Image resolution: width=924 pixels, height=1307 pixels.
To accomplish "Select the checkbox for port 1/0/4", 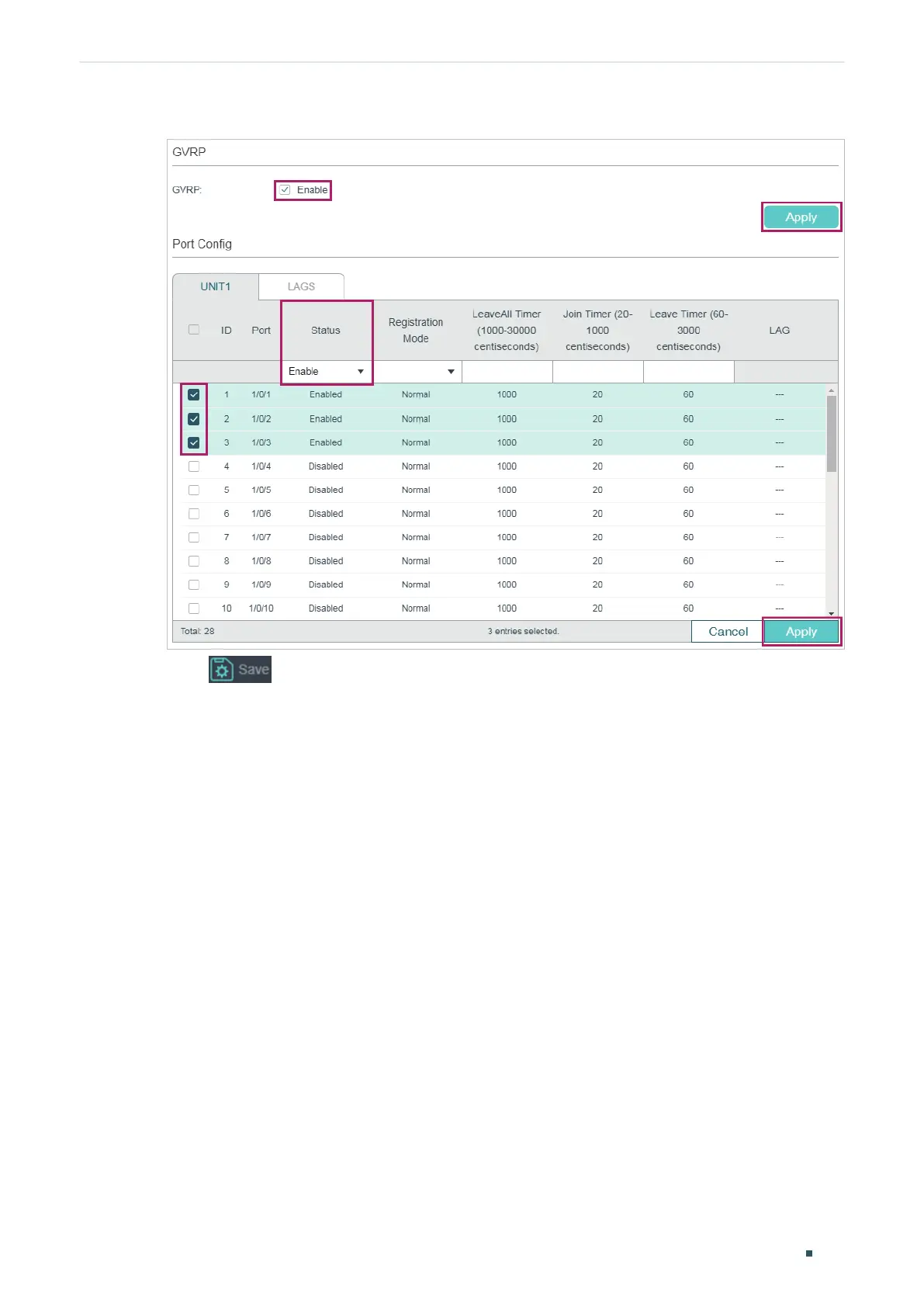I will point(194,466).
